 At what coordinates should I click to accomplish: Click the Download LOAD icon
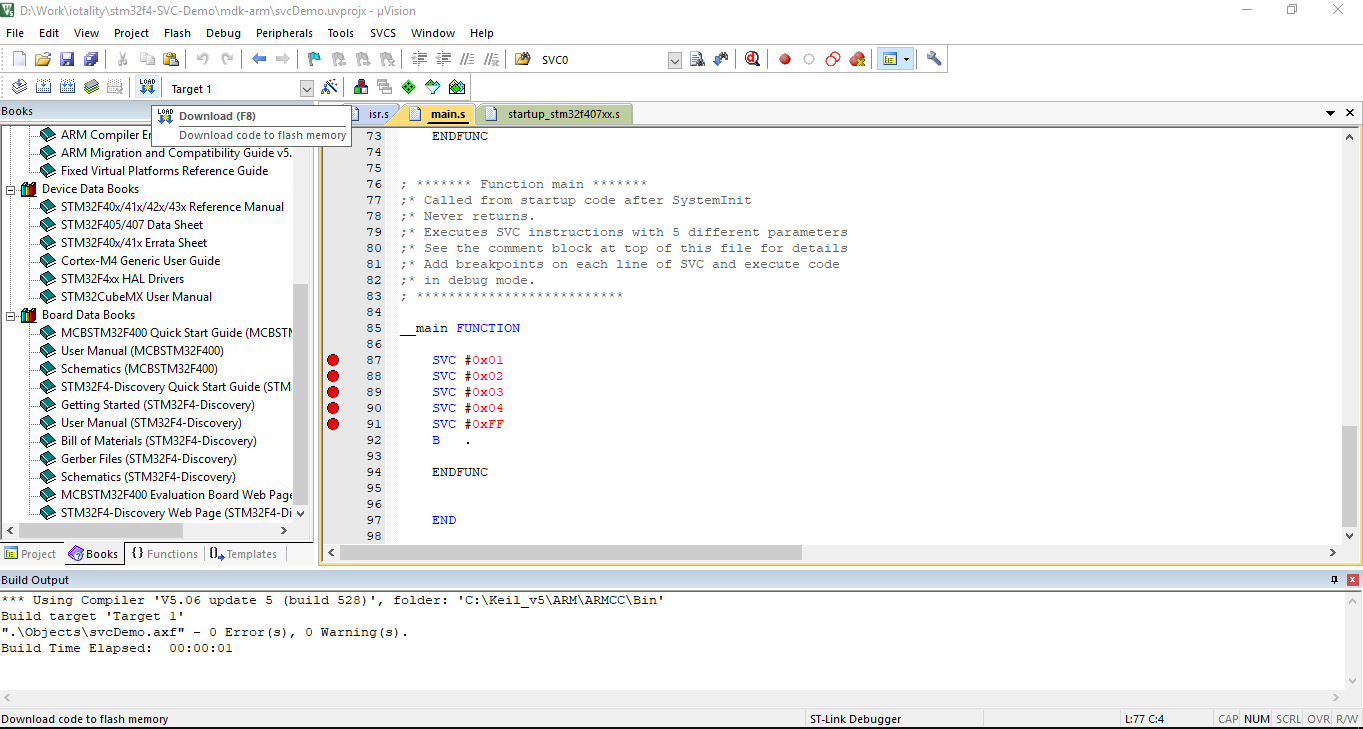click(x=147, y=88)
